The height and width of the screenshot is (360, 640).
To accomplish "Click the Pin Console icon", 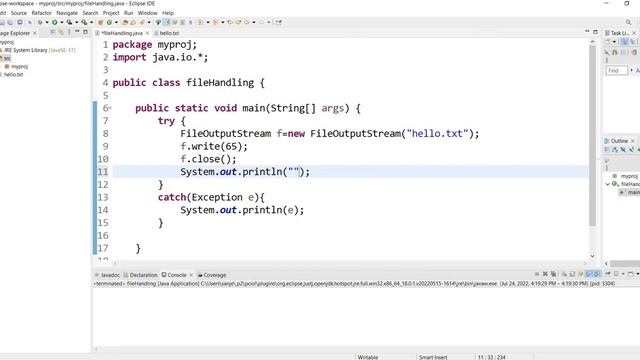I will tap(608, 274).
